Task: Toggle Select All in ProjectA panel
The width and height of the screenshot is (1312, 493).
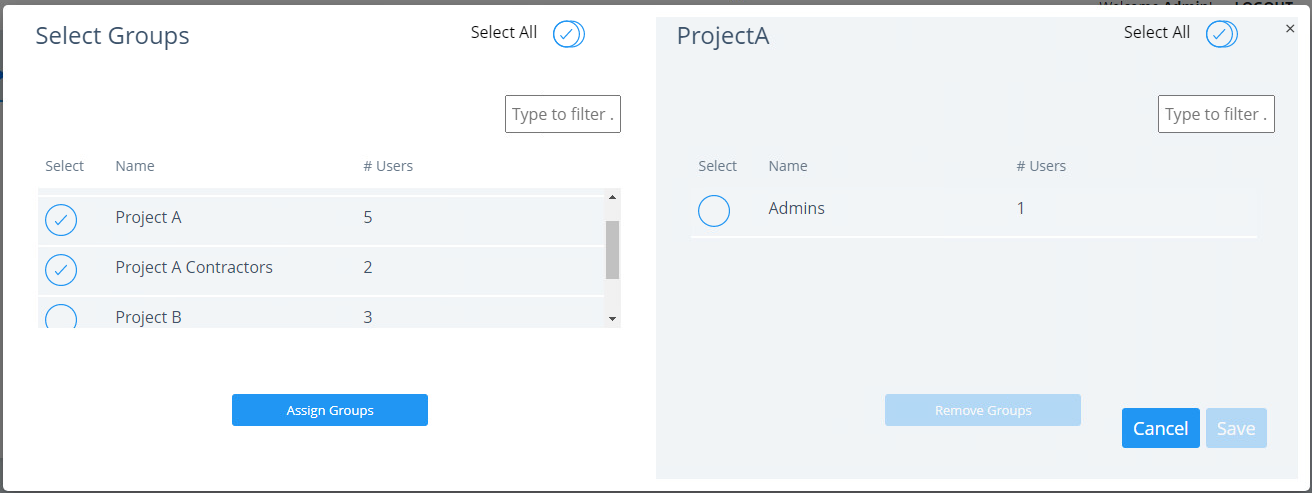Action: click(x=1221, y=34)
